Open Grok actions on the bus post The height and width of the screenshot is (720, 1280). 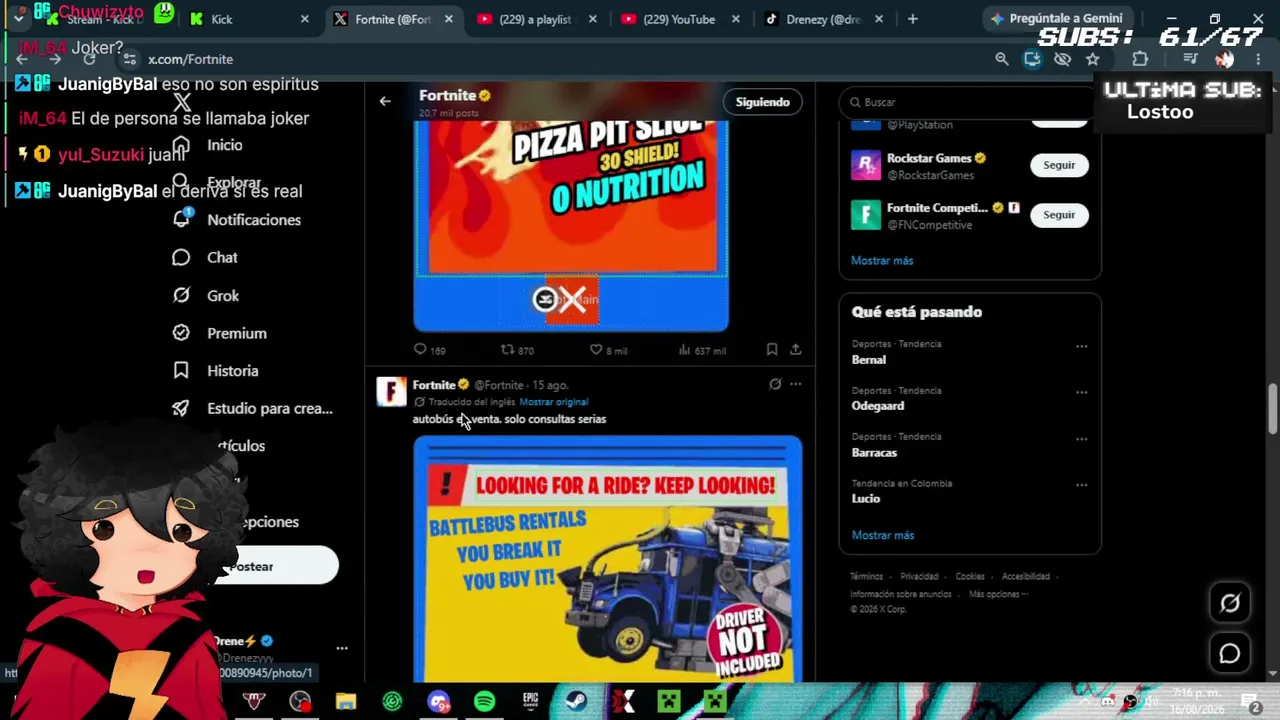coord(775,384)
